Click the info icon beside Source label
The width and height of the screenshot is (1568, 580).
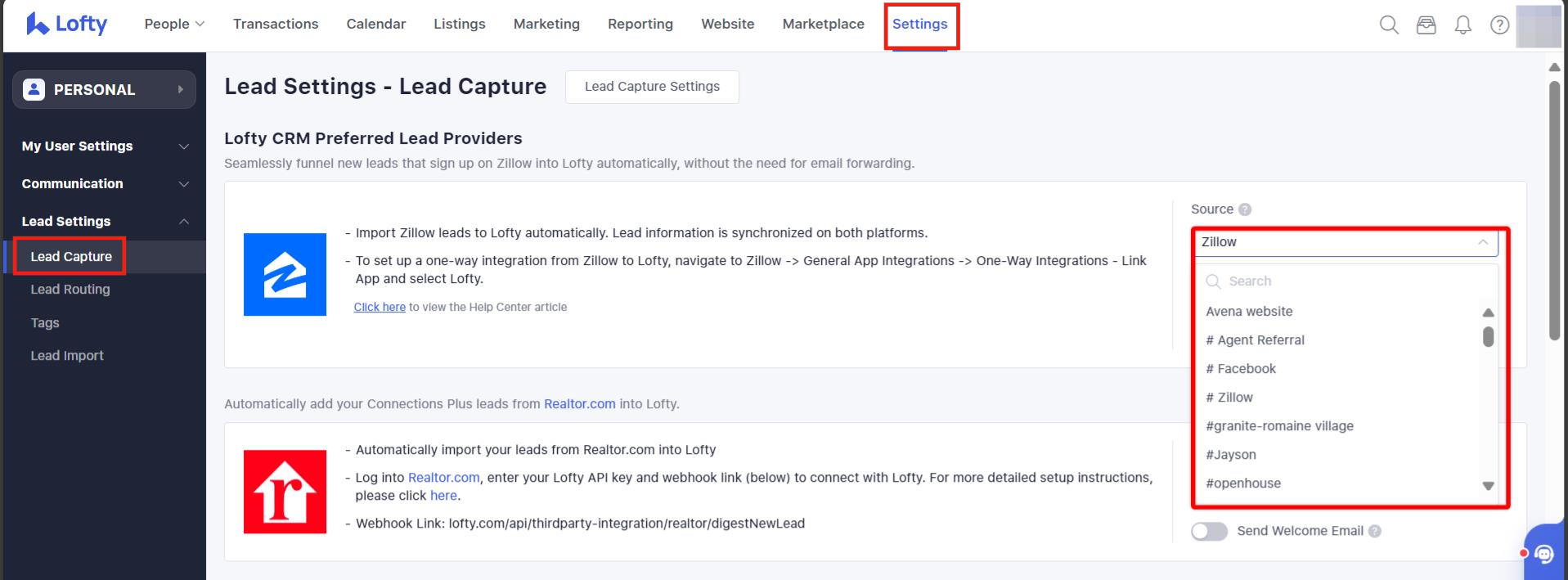(x=1245, y=209)
